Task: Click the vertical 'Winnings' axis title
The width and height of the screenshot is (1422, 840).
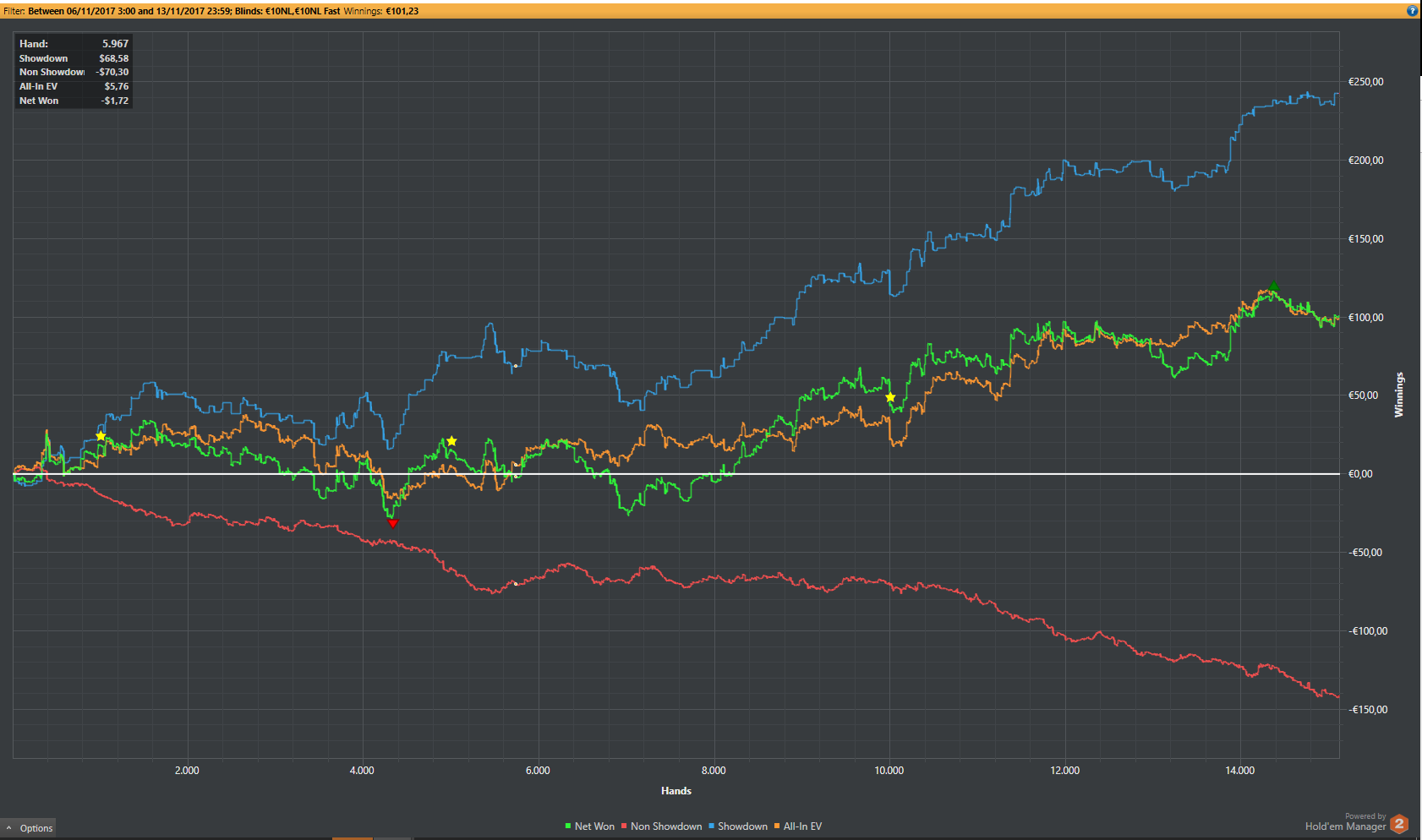Action: click(x=1399, y=395)
